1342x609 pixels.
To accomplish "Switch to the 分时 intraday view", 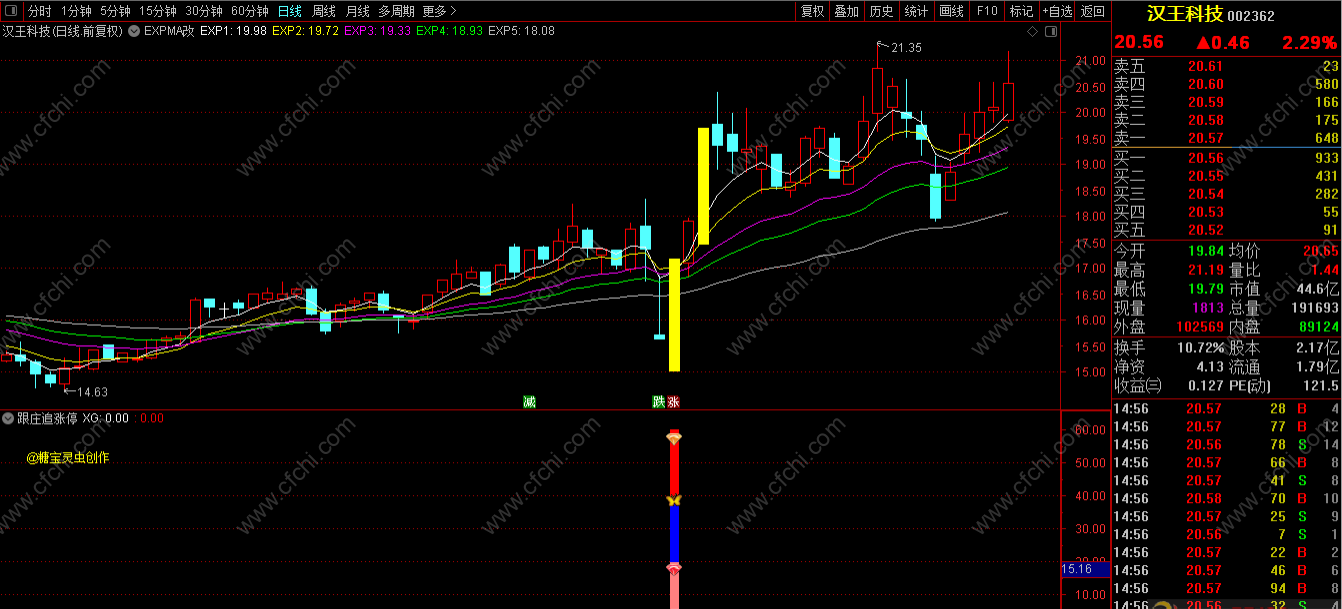I will point(39,11).
